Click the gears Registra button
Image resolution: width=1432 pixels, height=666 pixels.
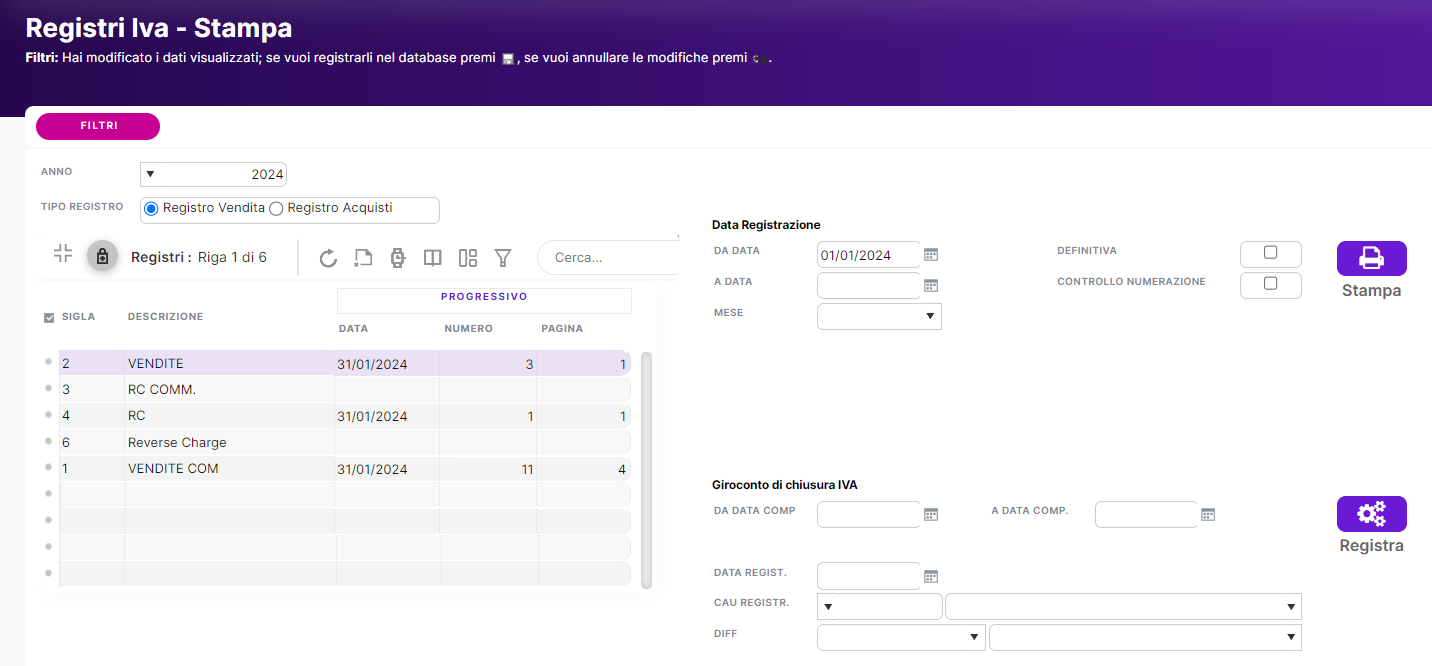(1371, 514)
